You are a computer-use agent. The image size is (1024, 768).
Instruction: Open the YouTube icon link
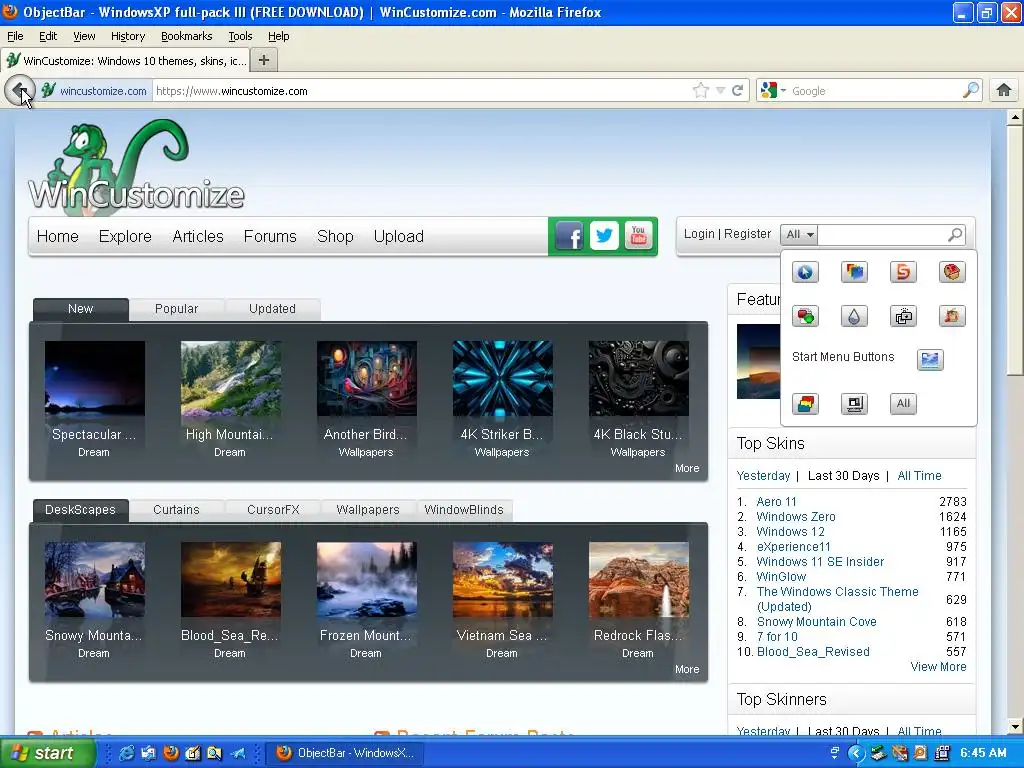click(x=639, y=236)
